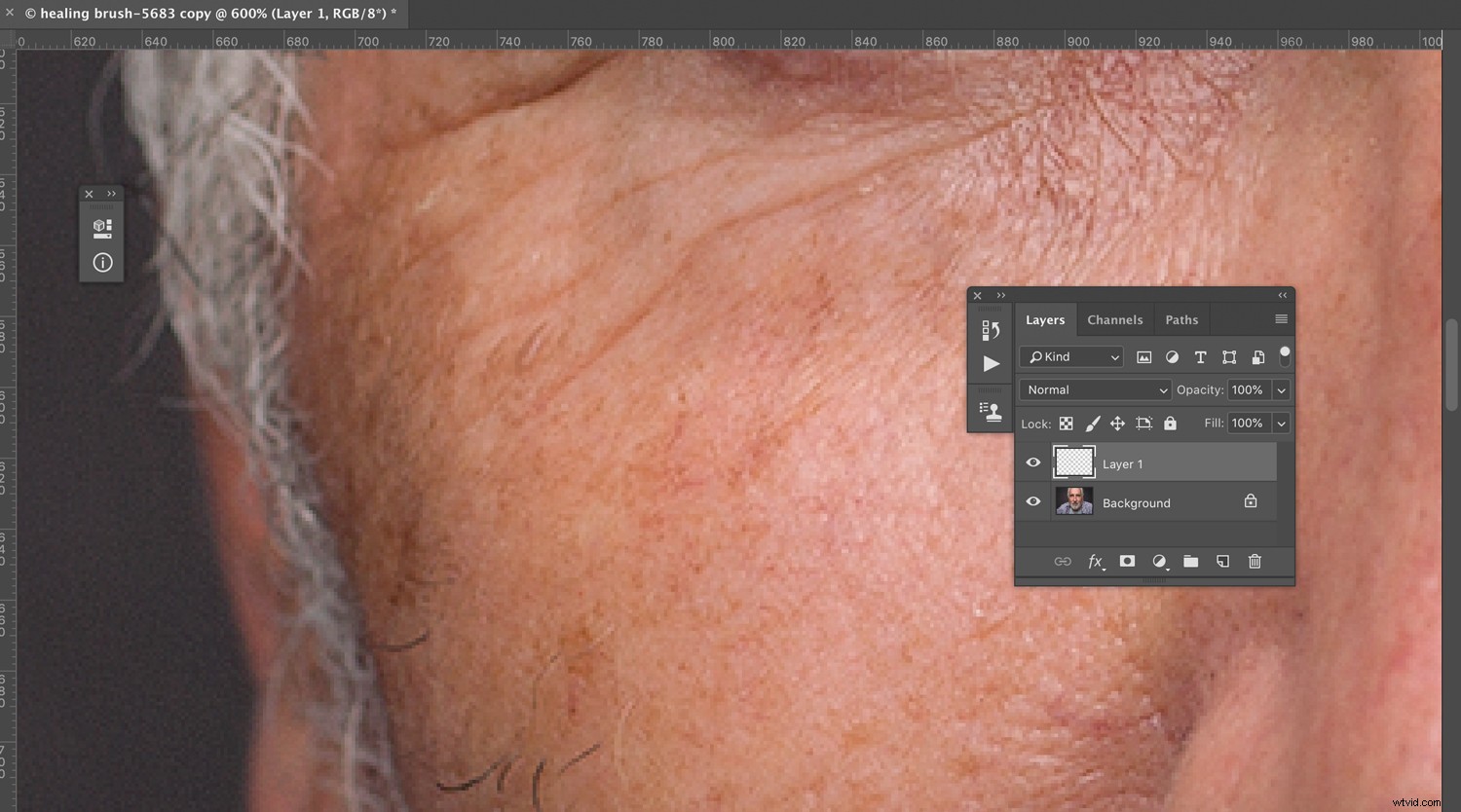Expand the Kind filter dropdown

(1070, 356)
